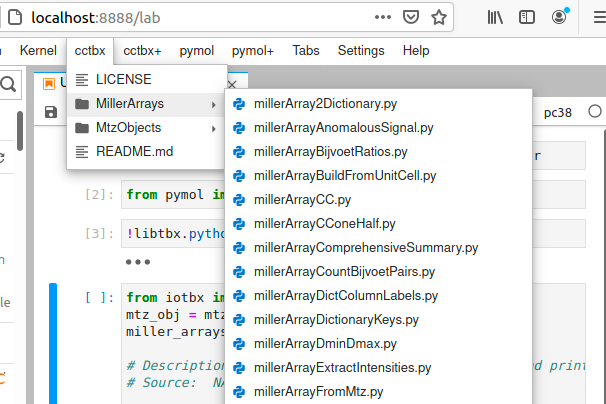The width and height of the screenshot is (606, 404).
Task: Insert millerArrayFromMtz.py snippet
Action: tap(378, 392)
